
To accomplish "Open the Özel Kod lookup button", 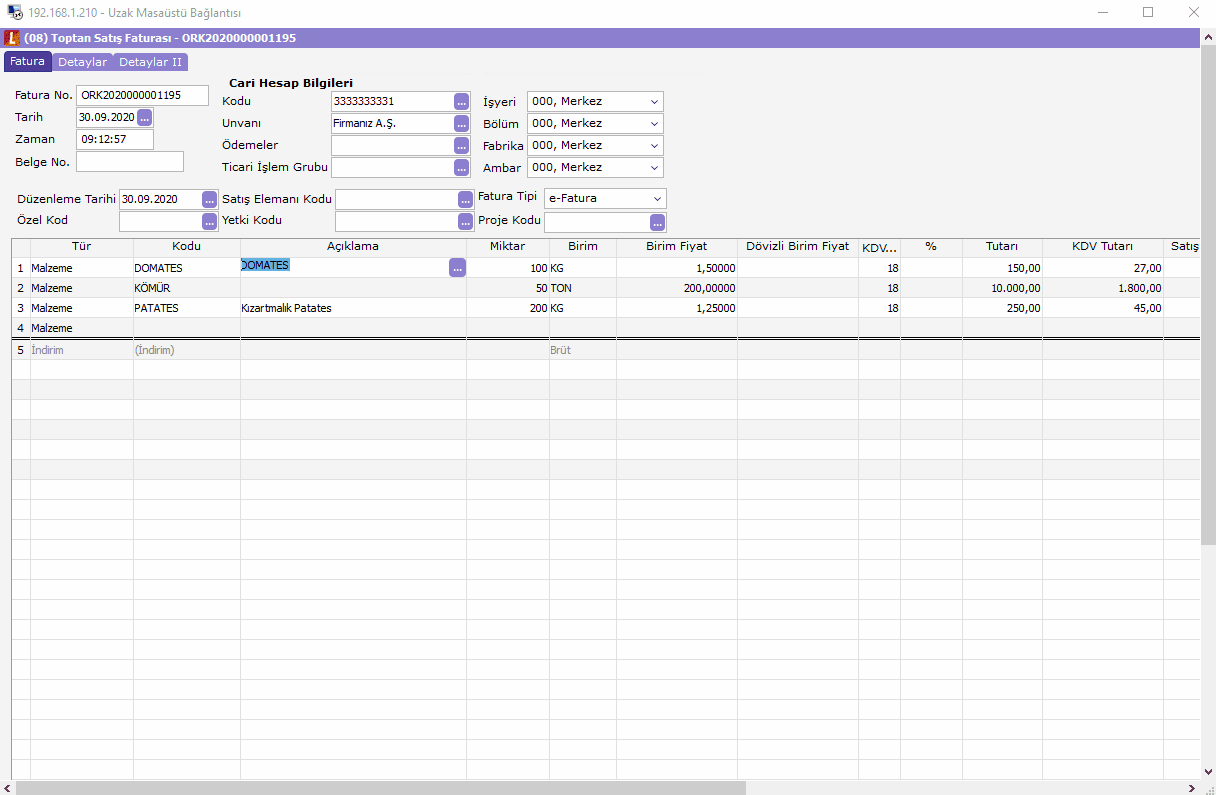I will tap(209, 221).
